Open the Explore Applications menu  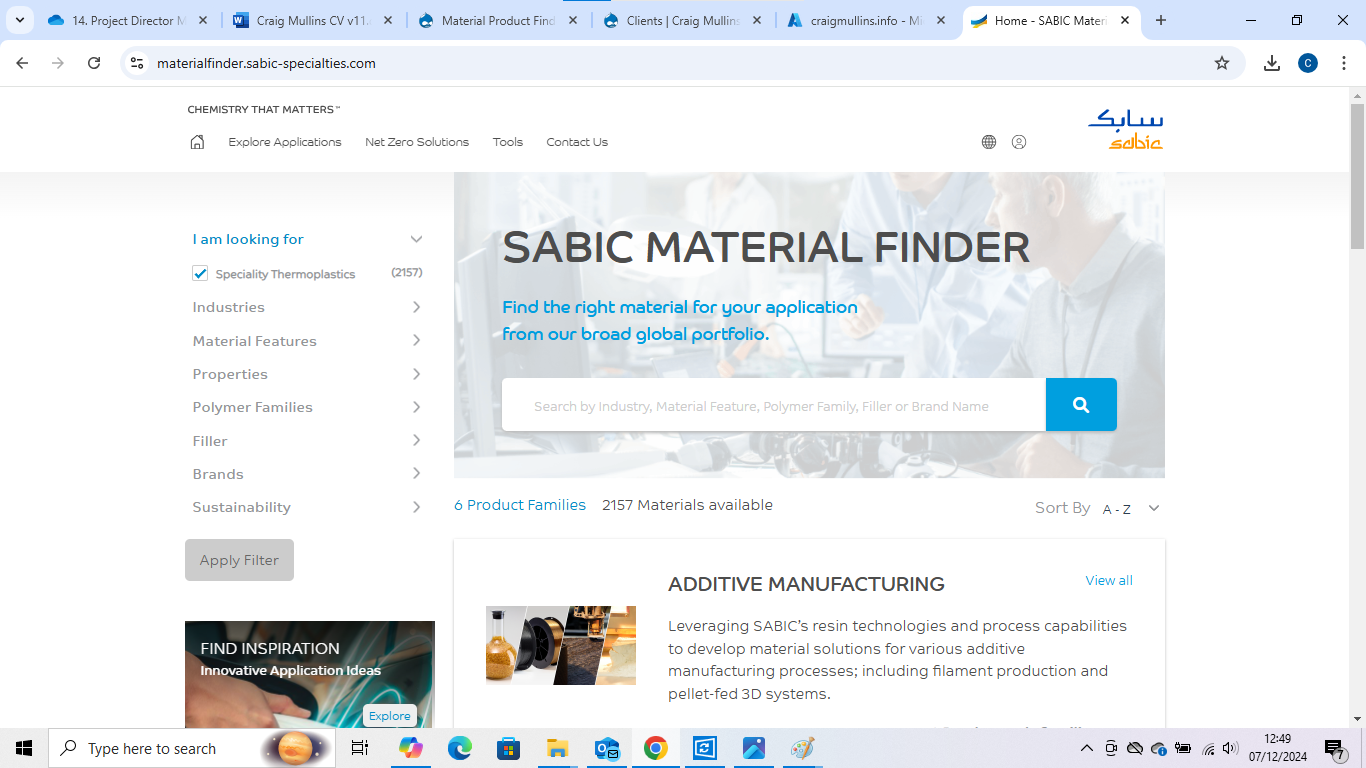coord(285,142)
